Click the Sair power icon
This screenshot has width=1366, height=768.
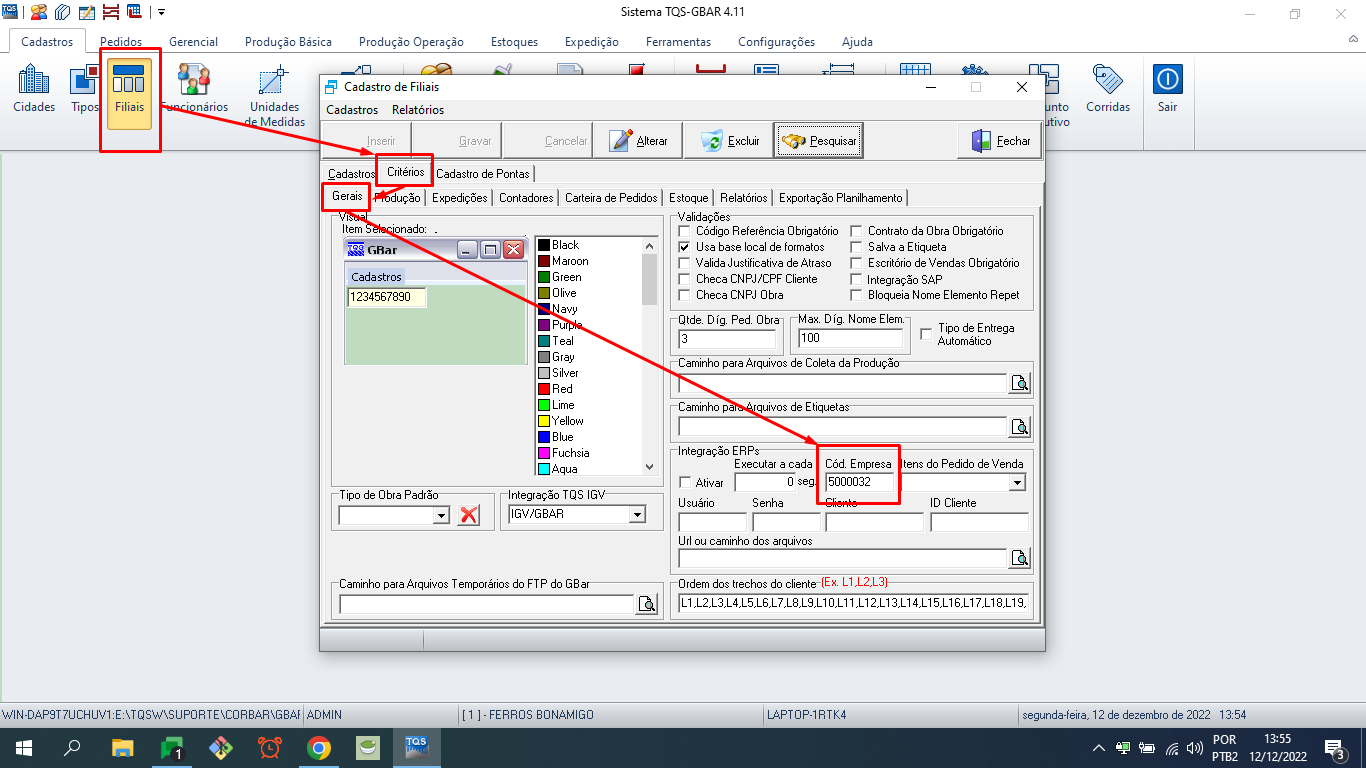coord(1167,88)
